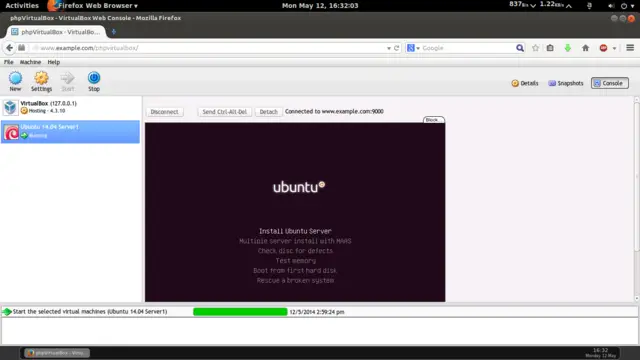
Task: Open the File menu
Action: (x=9, y=62)
